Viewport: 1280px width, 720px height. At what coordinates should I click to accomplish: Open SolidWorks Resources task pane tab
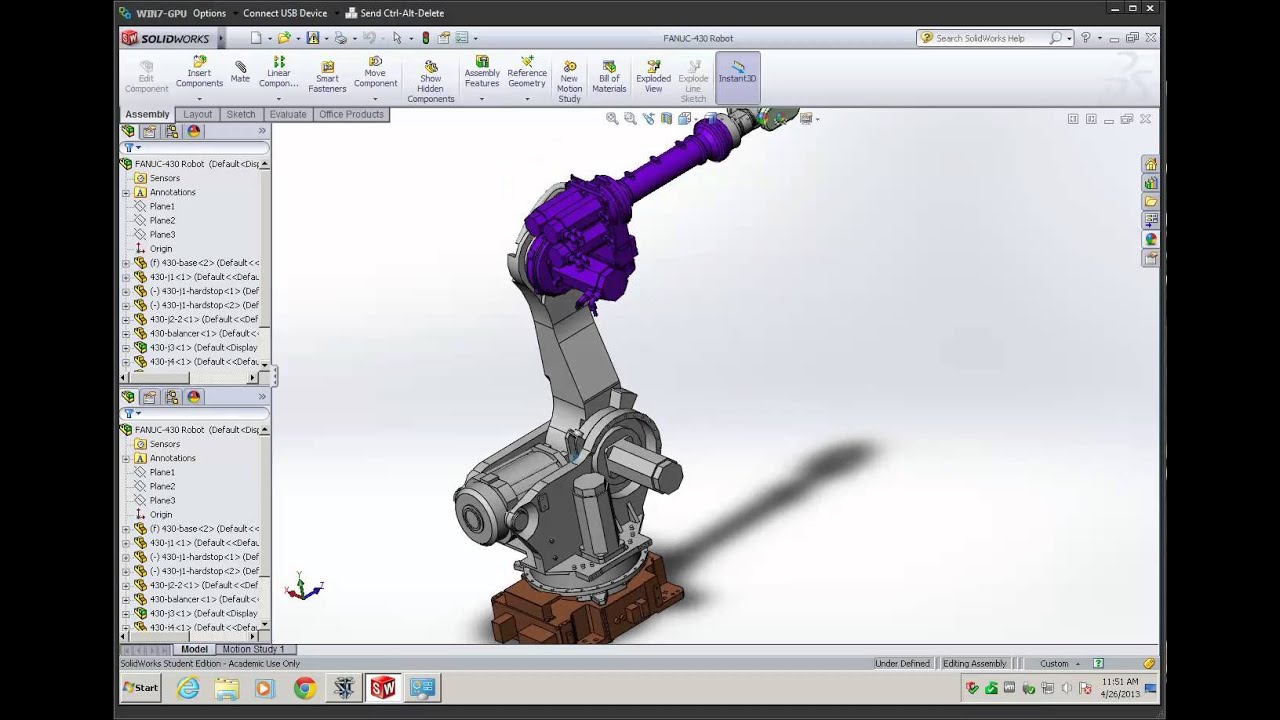(1151, 165)
